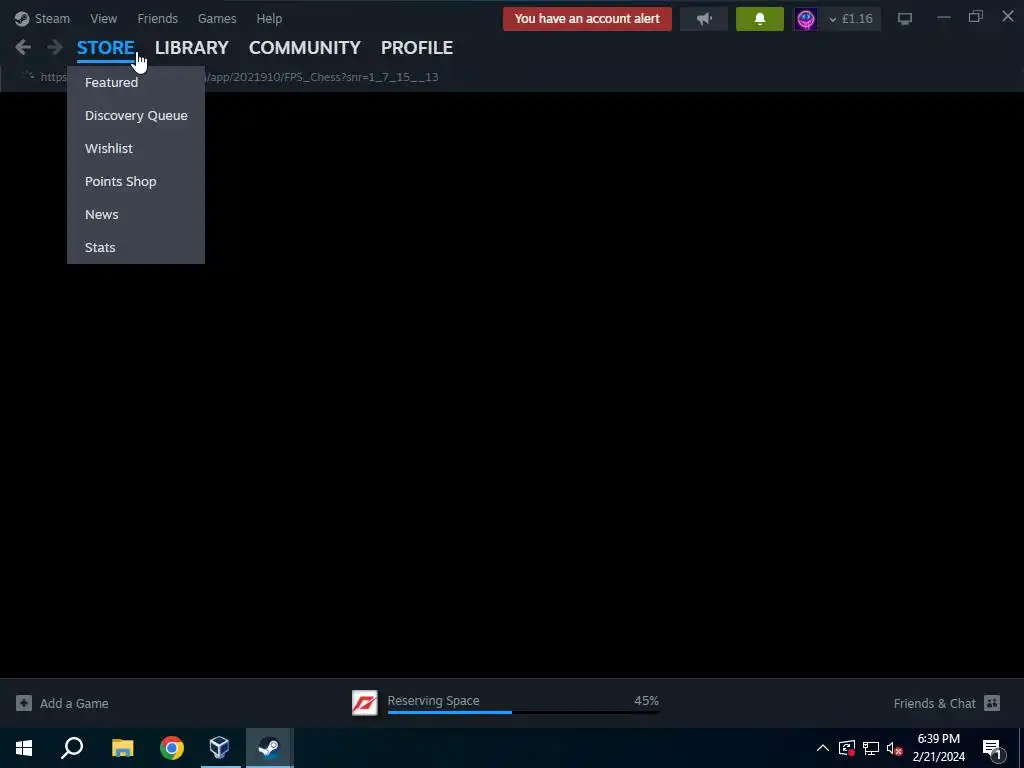Click Steam icon in taskbar
This screenshot has height=768, width=1024.
pos(269,748)
